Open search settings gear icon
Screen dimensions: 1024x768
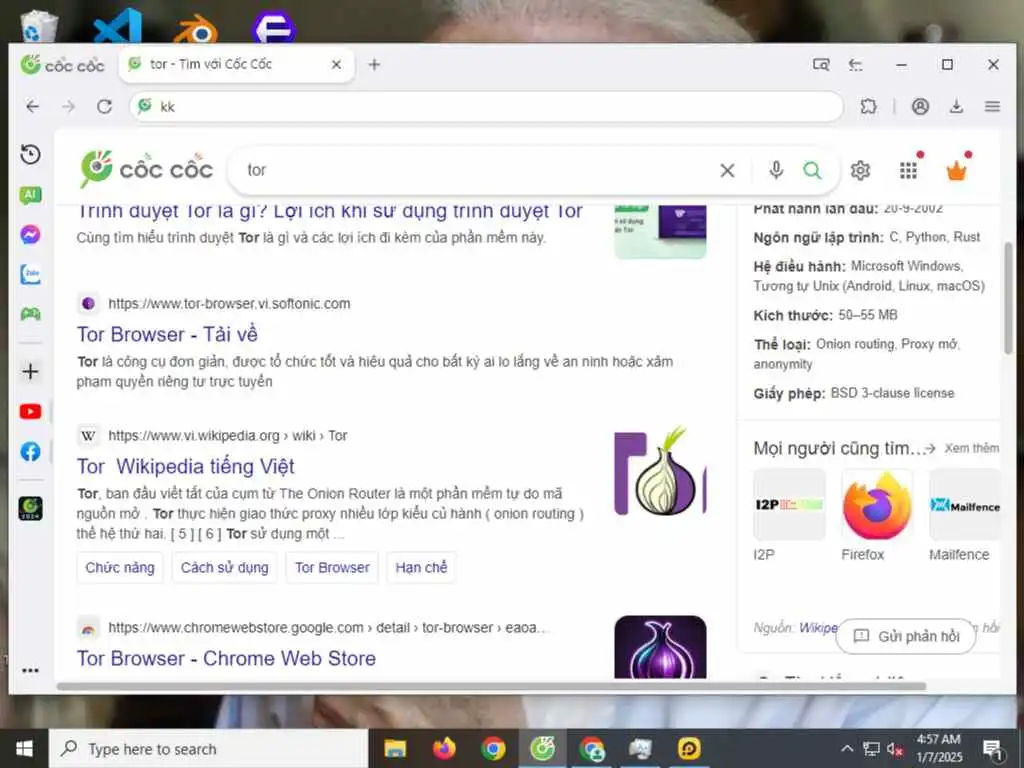coord(860,170)
